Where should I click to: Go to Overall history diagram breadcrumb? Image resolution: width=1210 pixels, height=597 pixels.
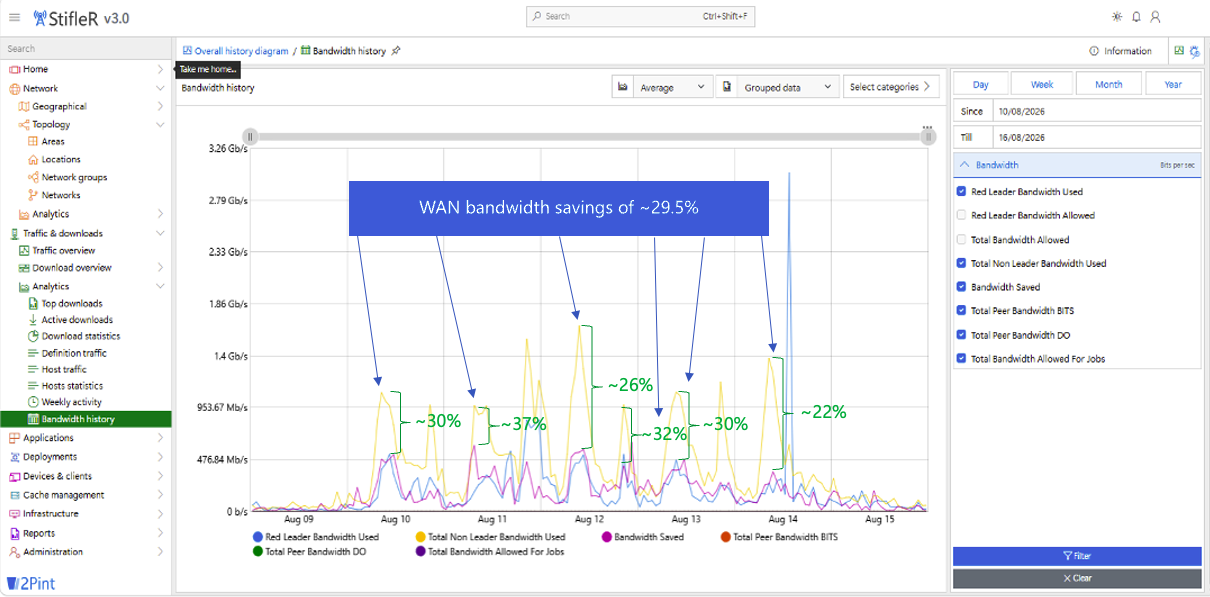tap(241, 51)
